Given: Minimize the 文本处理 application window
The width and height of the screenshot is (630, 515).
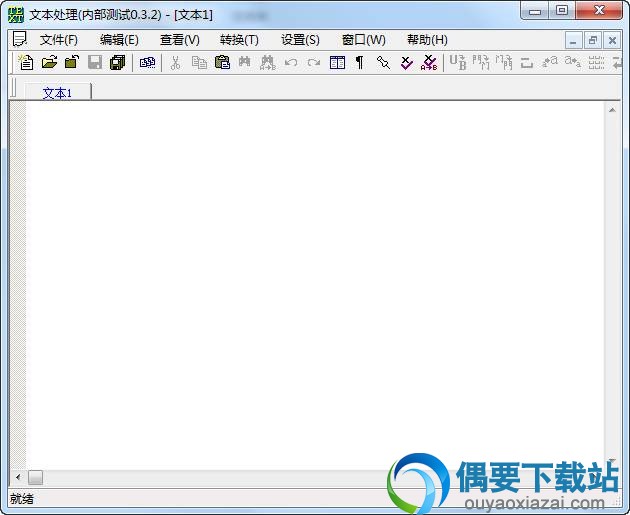Looking at the screenshot, I should (535, 11).
